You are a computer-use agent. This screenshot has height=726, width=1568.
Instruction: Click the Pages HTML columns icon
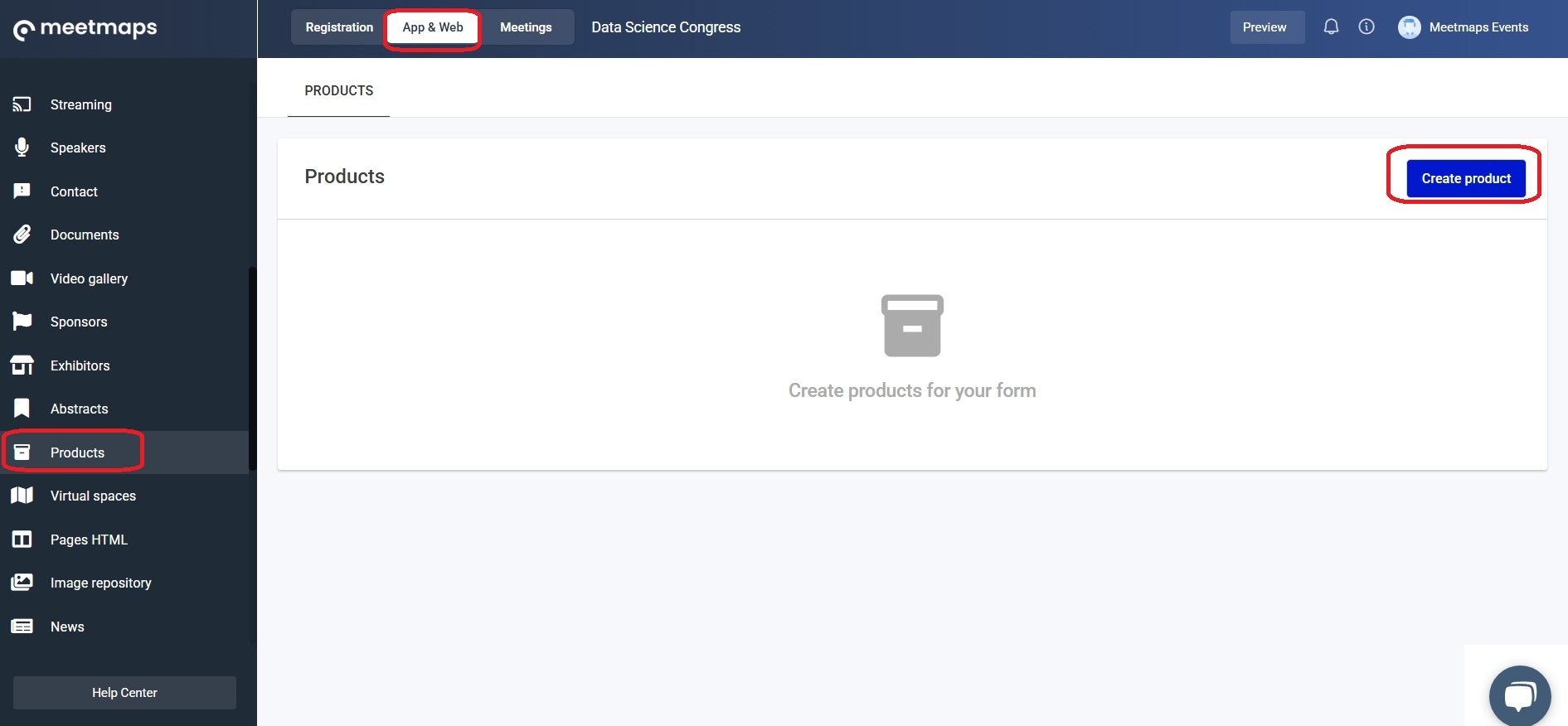[22, 540]
